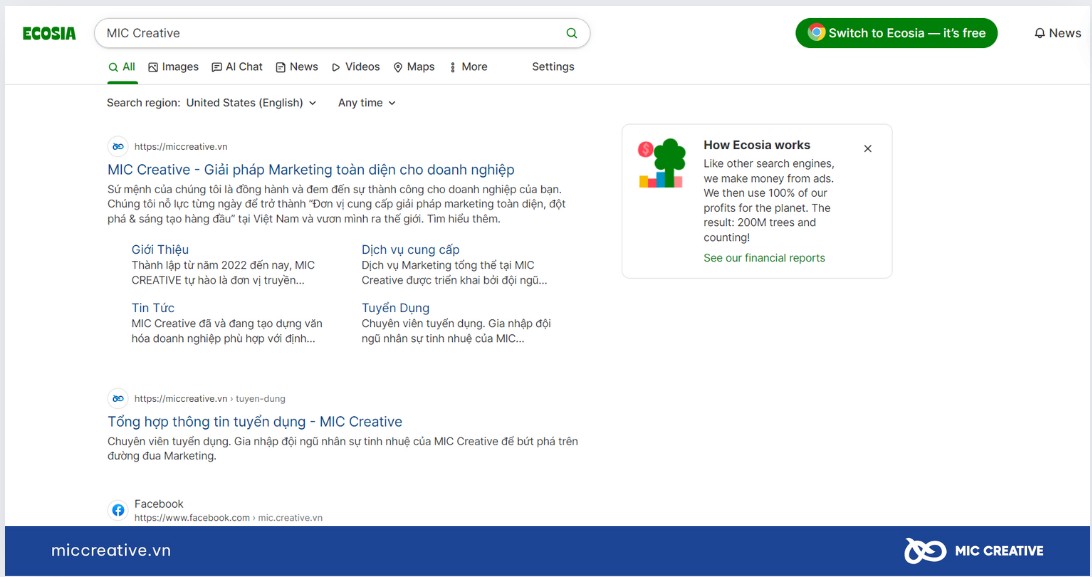Close the How Ecosia works card

867,149
